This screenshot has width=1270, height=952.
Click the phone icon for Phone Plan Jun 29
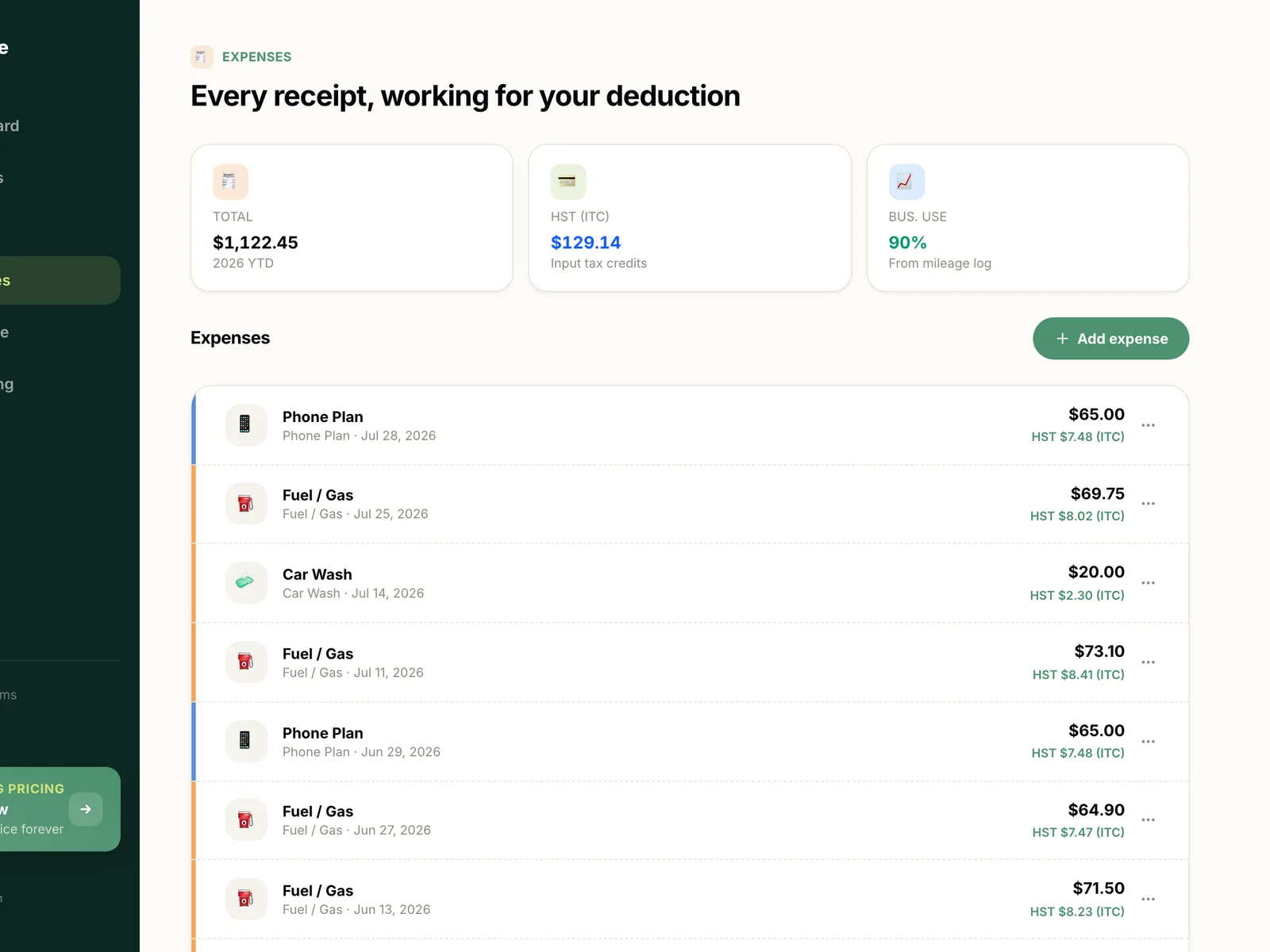click(246, 741)
